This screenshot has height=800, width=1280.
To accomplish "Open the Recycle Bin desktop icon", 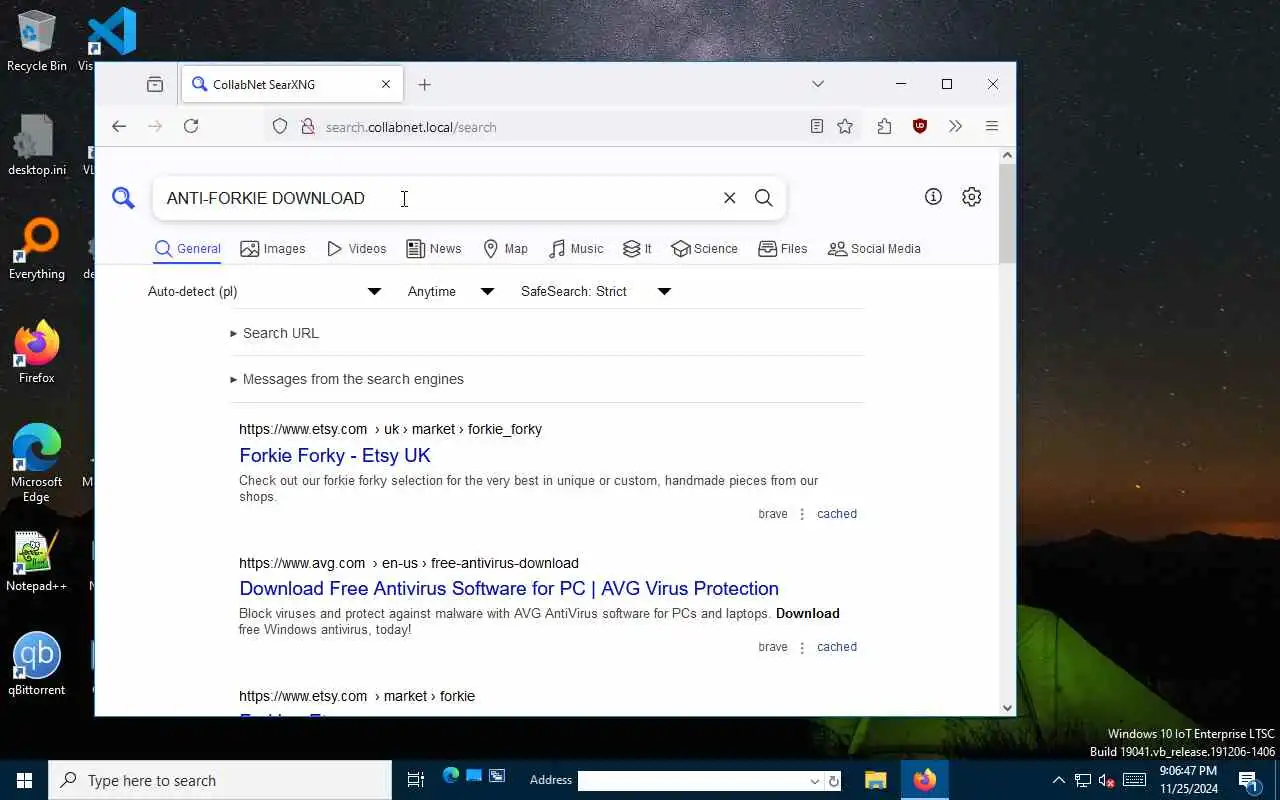I will pos(37,41).
